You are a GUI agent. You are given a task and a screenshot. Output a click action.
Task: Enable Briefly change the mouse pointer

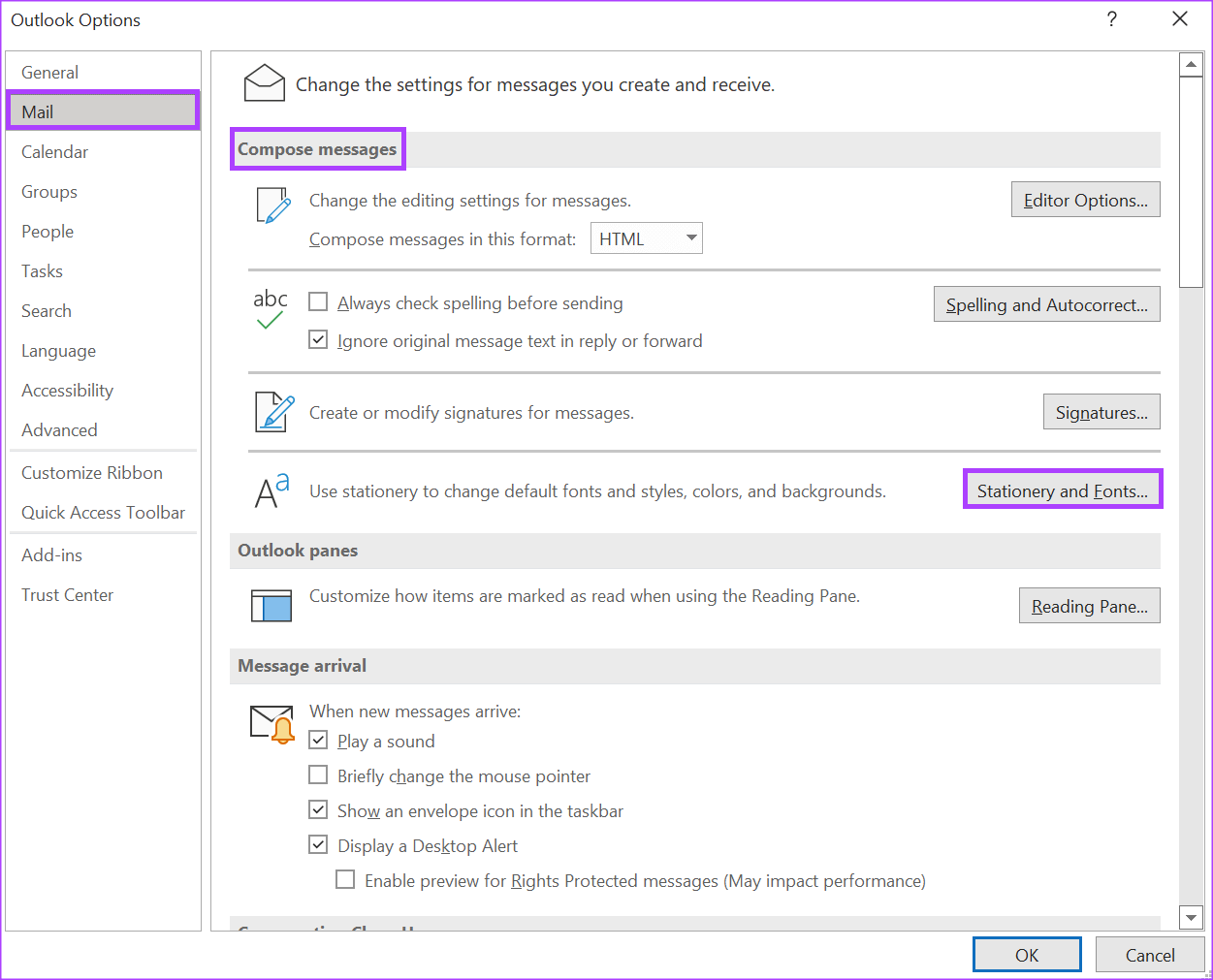318,775
